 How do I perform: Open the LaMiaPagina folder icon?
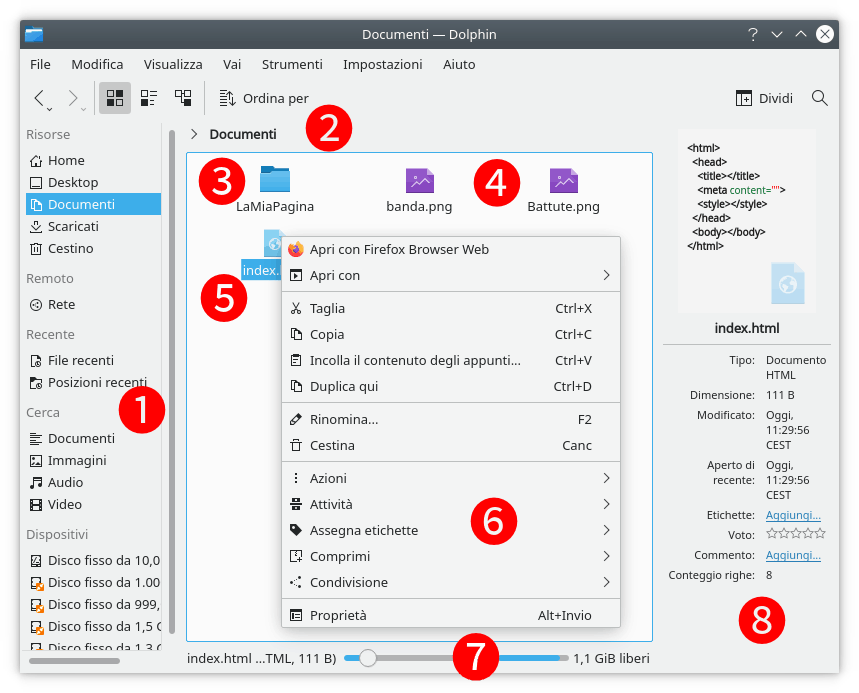(x=274, y=180)
